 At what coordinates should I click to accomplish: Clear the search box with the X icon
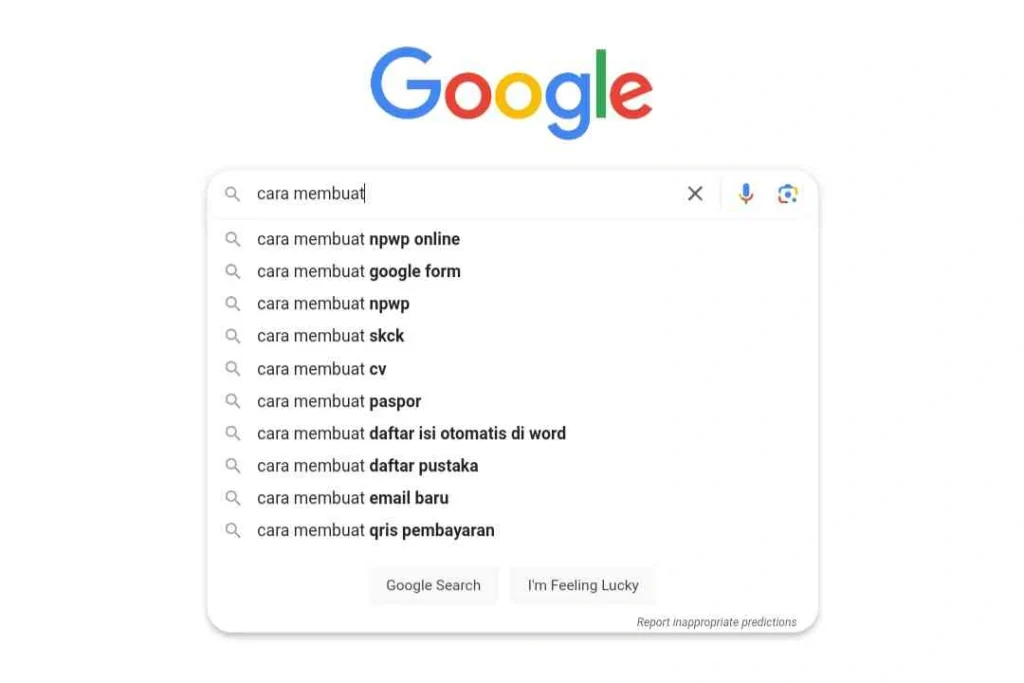click(695, 193)
